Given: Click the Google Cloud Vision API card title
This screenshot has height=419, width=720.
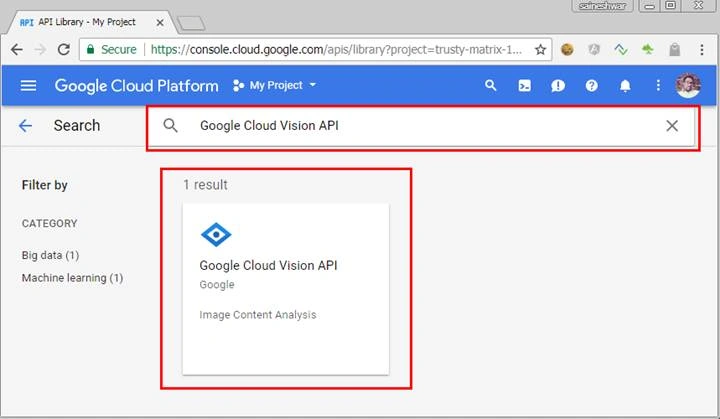Looking at the screenshot, I should tap(268, 265).
